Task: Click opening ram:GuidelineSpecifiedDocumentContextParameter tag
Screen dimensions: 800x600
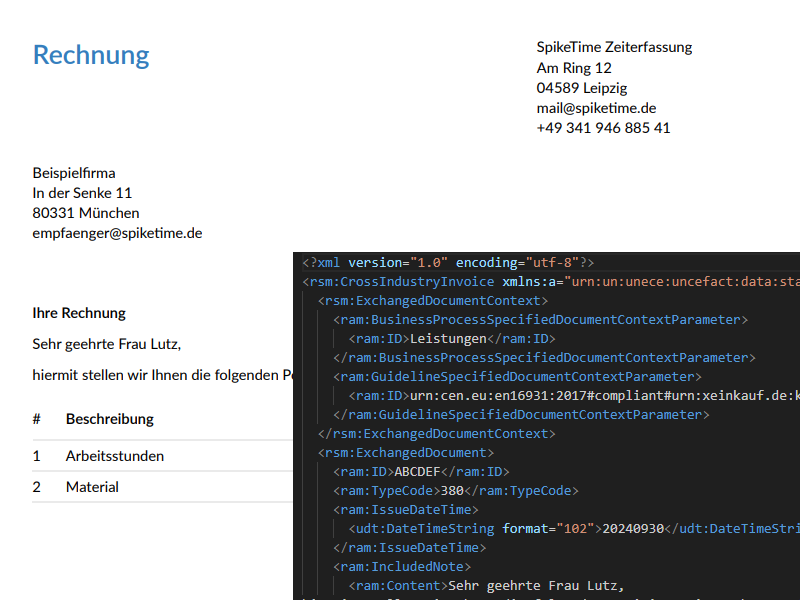Action: [517, 377]
